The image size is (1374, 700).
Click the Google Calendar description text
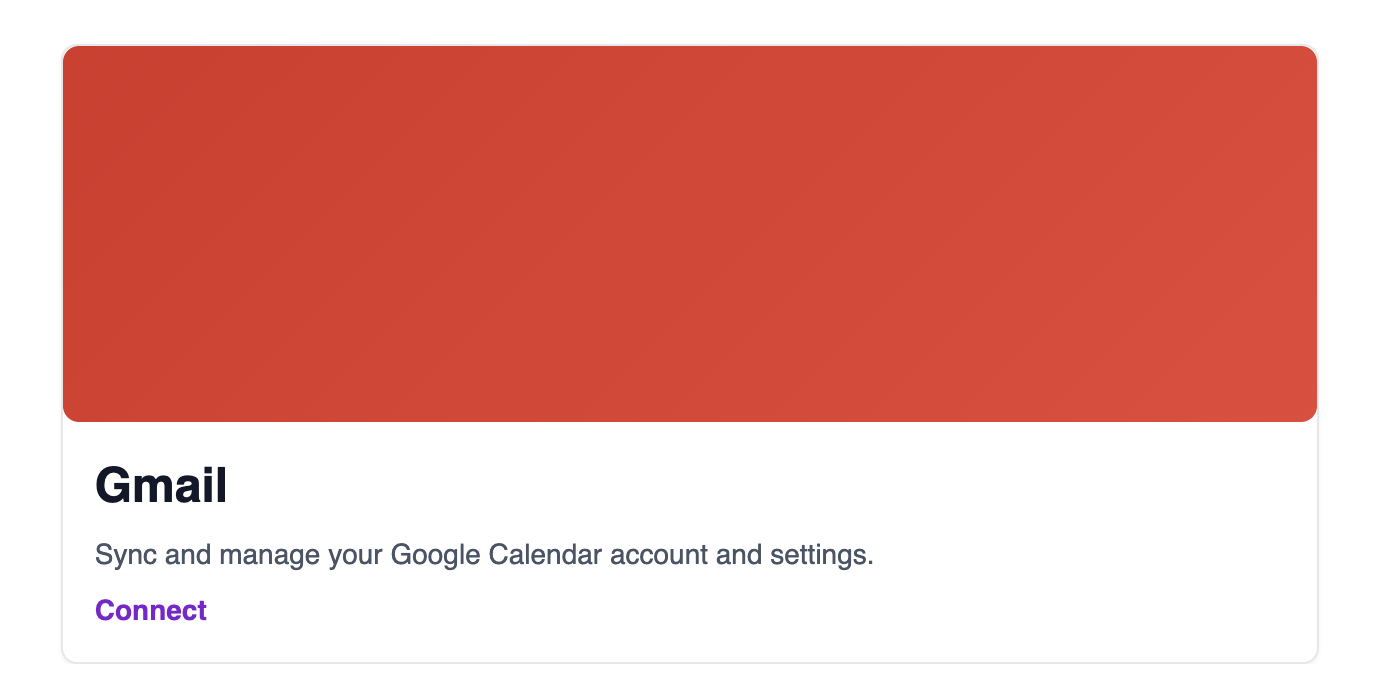484,554
